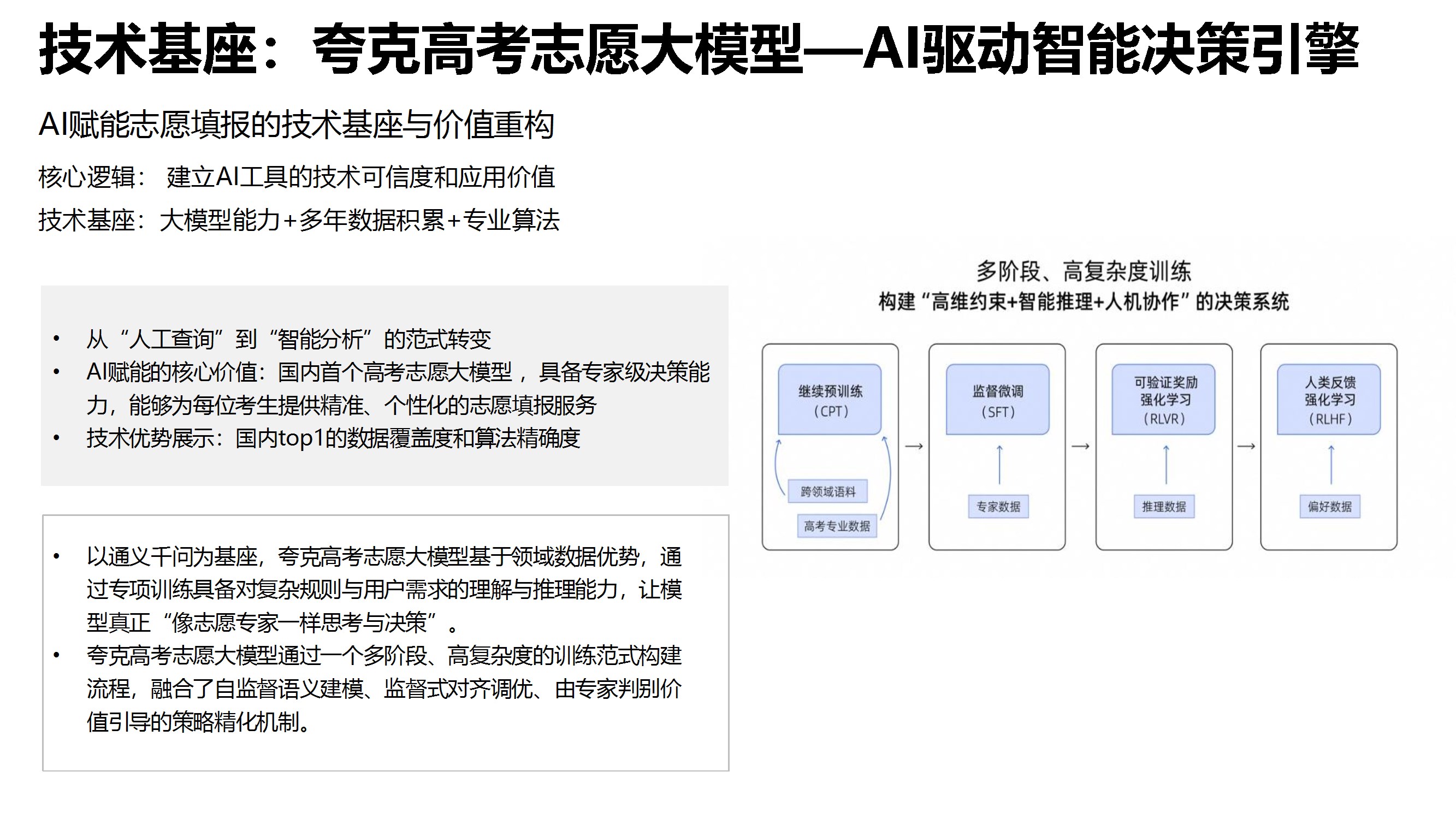
Task: Click the arrow between SFT and RLVR panels
Action: pyautogui.click(x=1080, y=447)
